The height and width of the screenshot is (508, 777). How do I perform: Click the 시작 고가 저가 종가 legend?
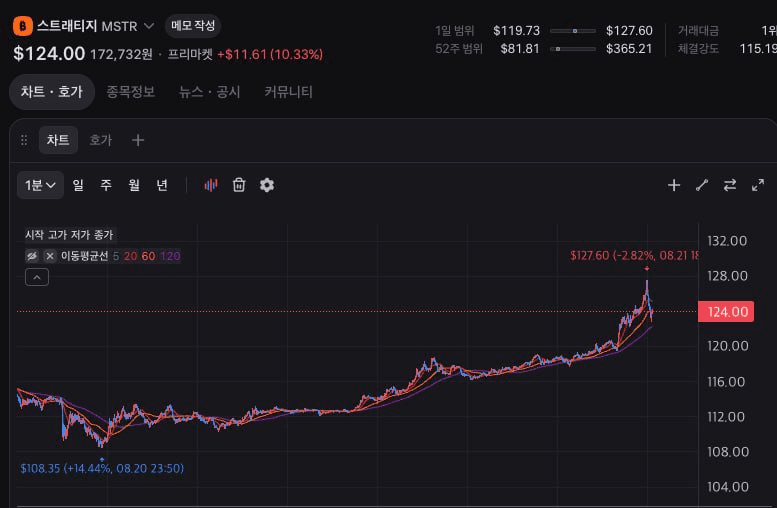click(x=69, y=234)
